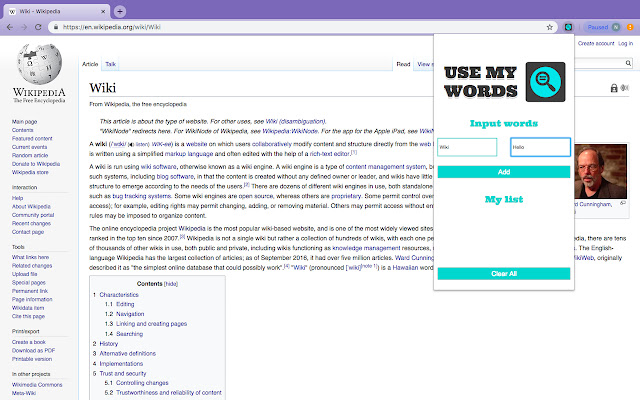The height and width of the screenshot is (400, 640).
Task: Click the first input field containing Wiki
Action: tap(467, 147)
